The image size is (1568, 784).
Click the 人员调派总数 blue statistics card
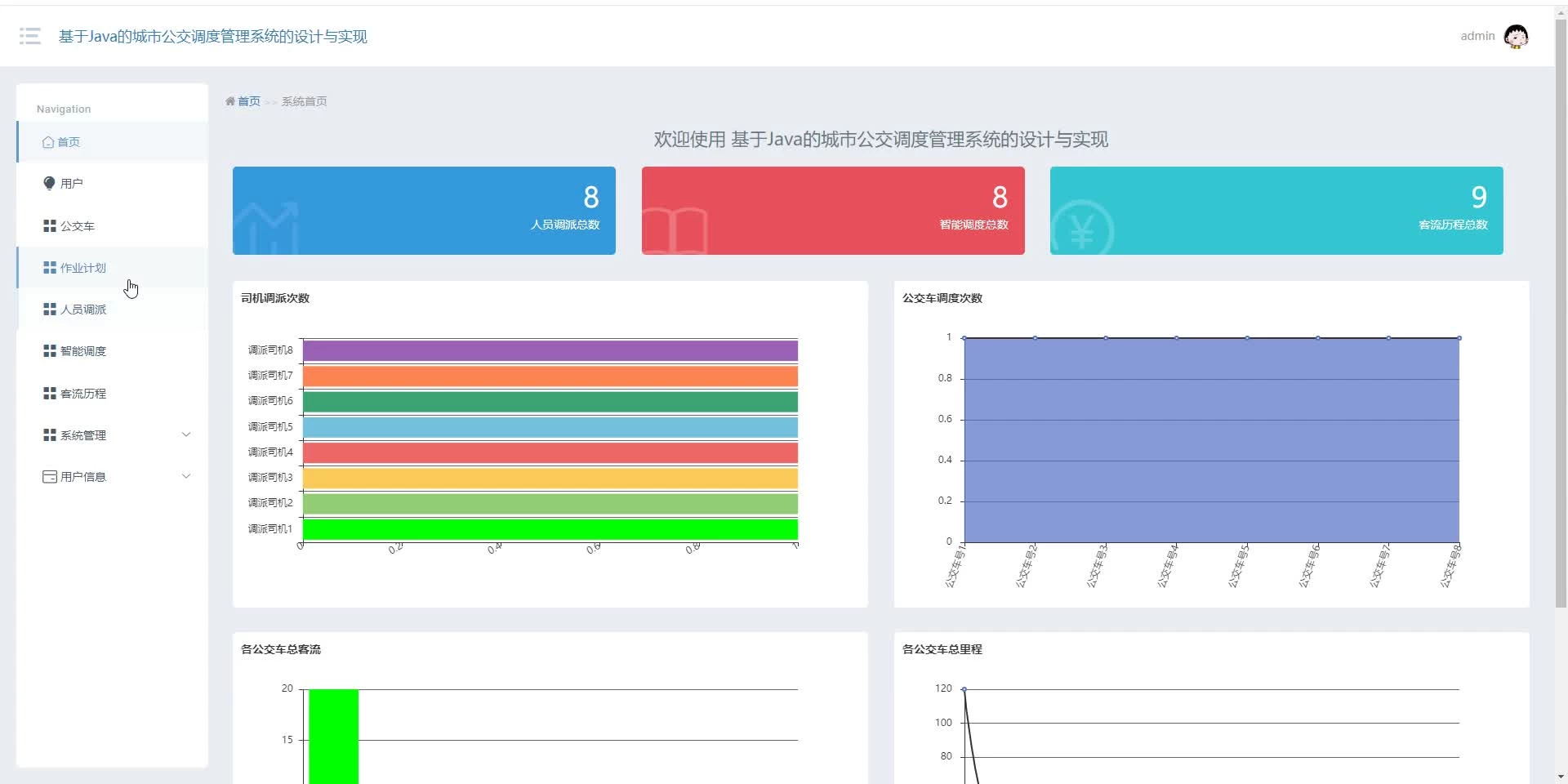click(x=424, y=211)
